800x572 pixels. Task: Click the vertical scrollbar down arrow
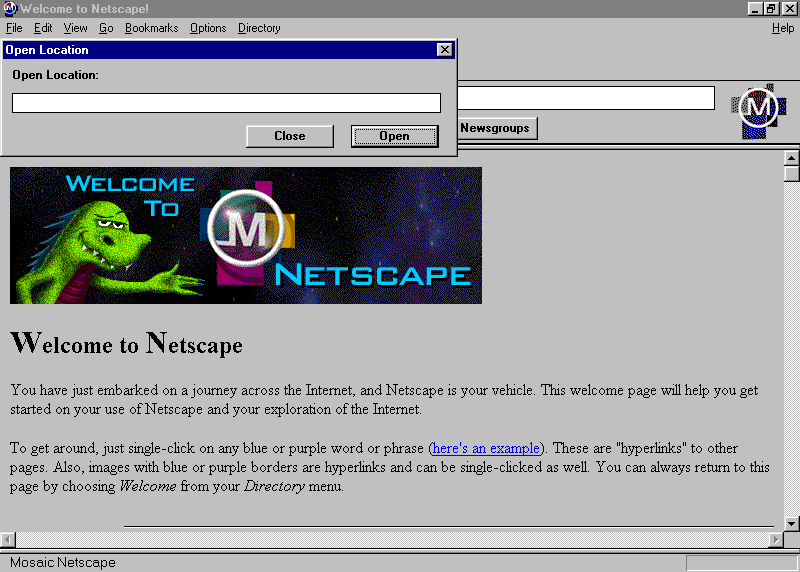coord(791,524)
